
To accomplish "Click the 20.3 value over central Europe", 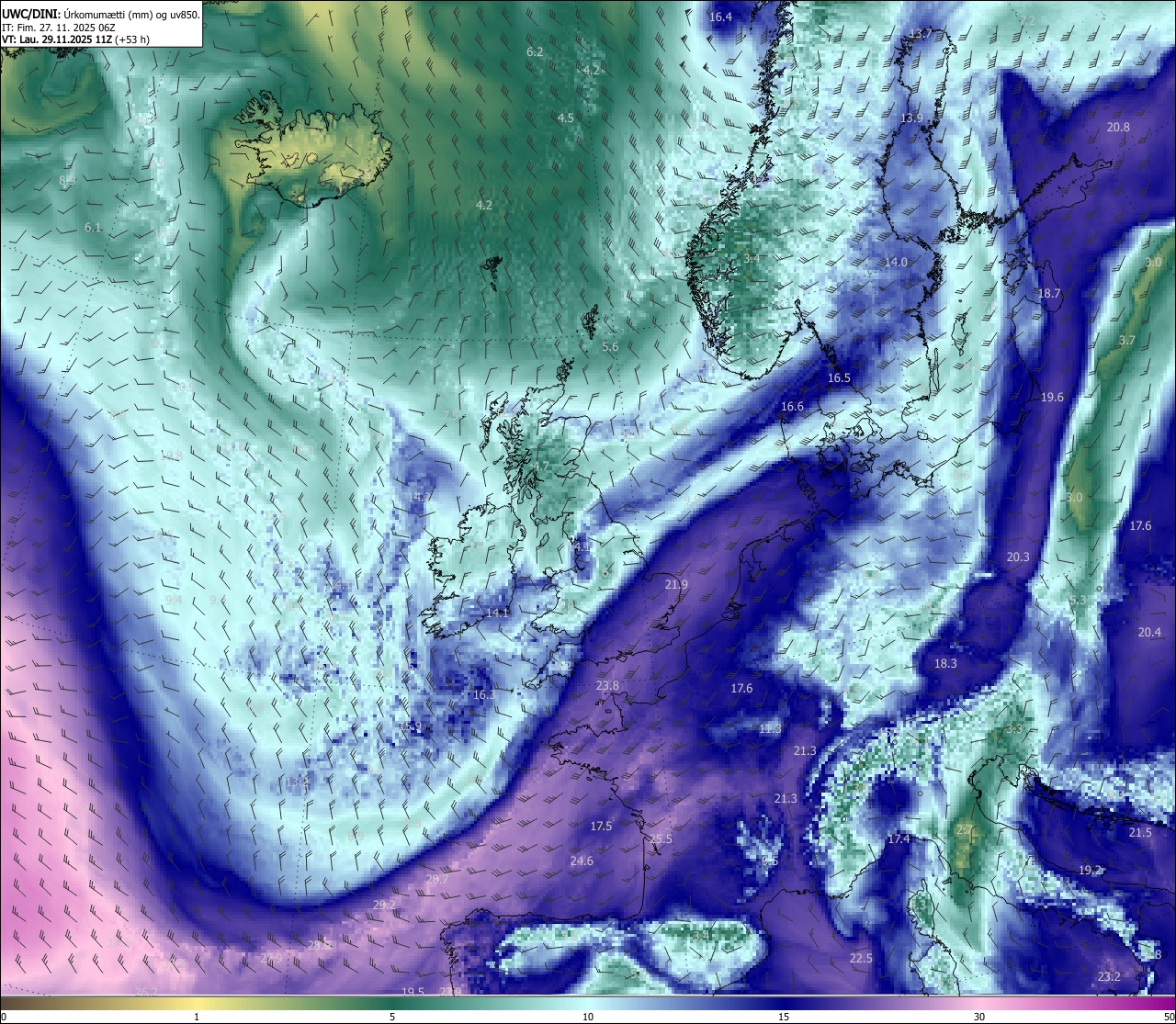I will point(1018,557).
